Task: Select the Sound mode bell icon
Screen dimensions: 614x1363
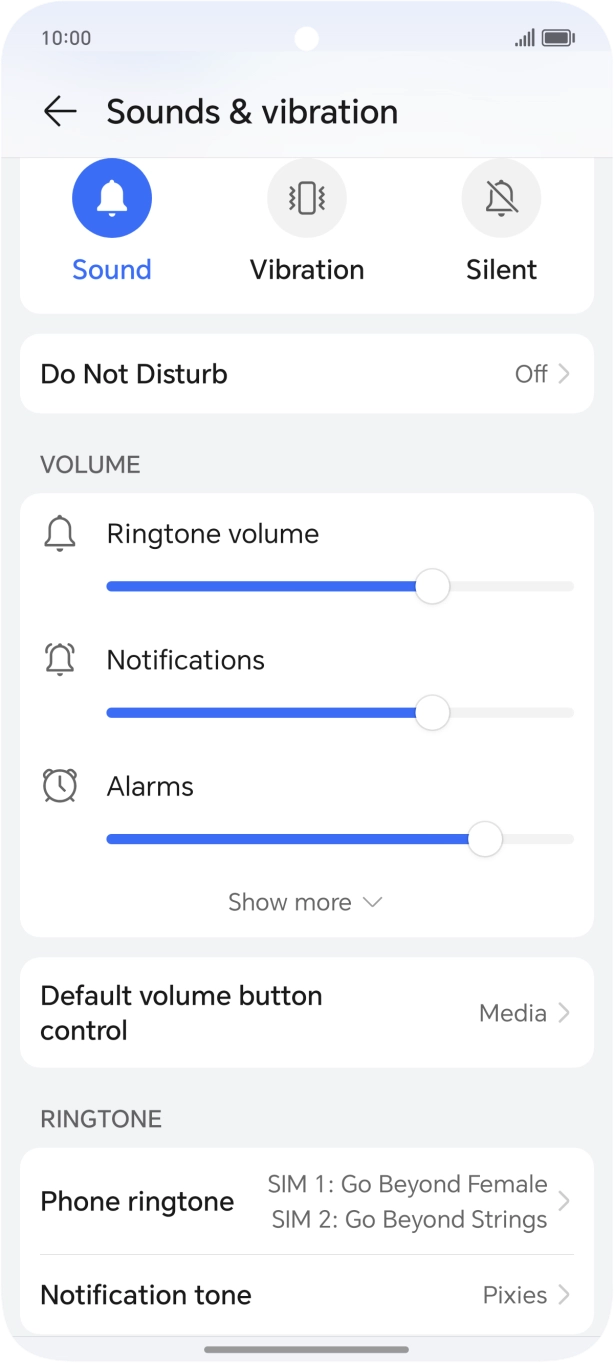Action: click(x=111, y=197)
